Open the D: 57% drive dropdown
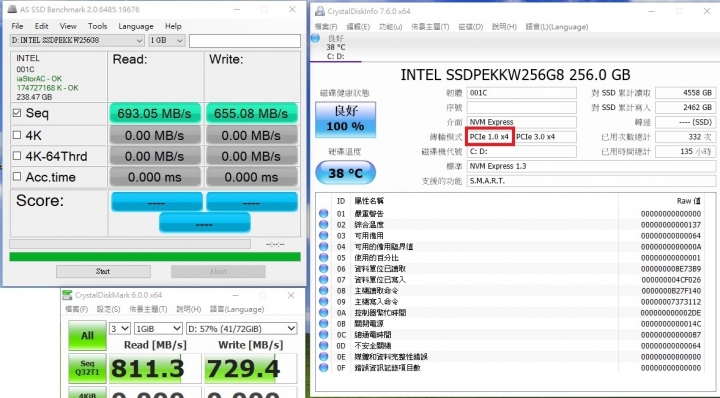720x398 pixels. (241, 329)
